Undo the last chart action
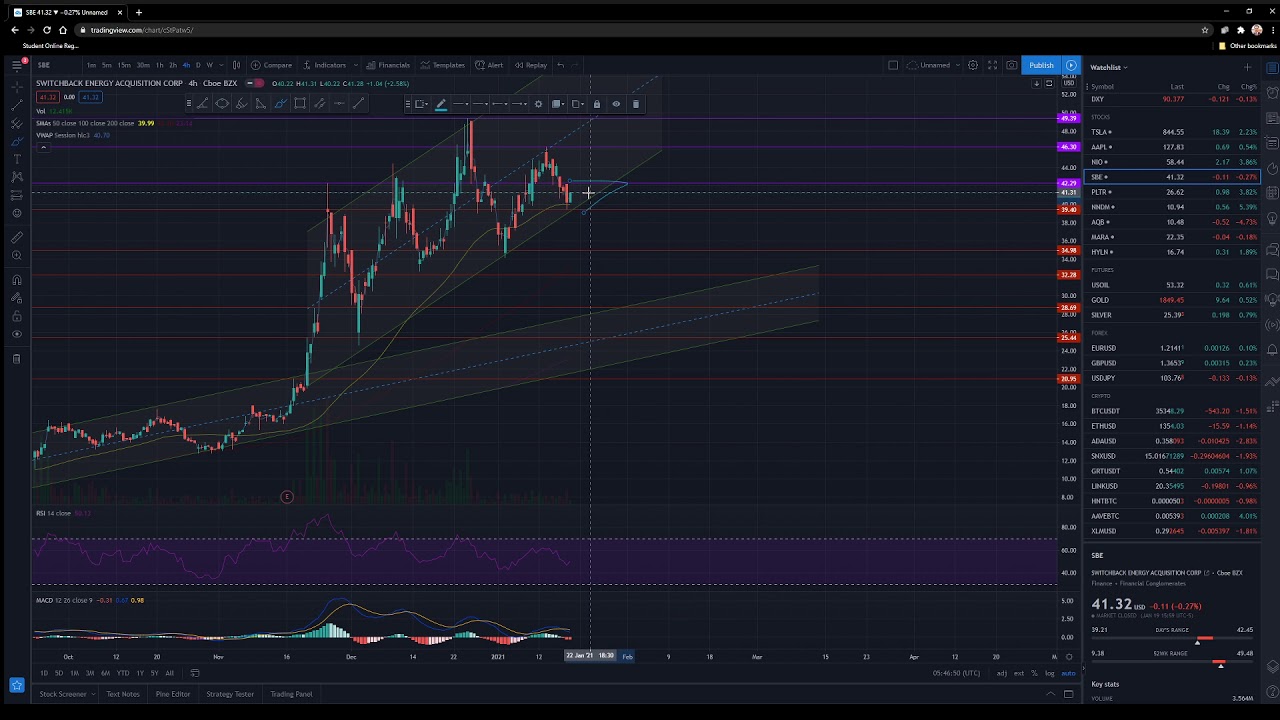This screenshot has width=1280, height=720. 560,65
